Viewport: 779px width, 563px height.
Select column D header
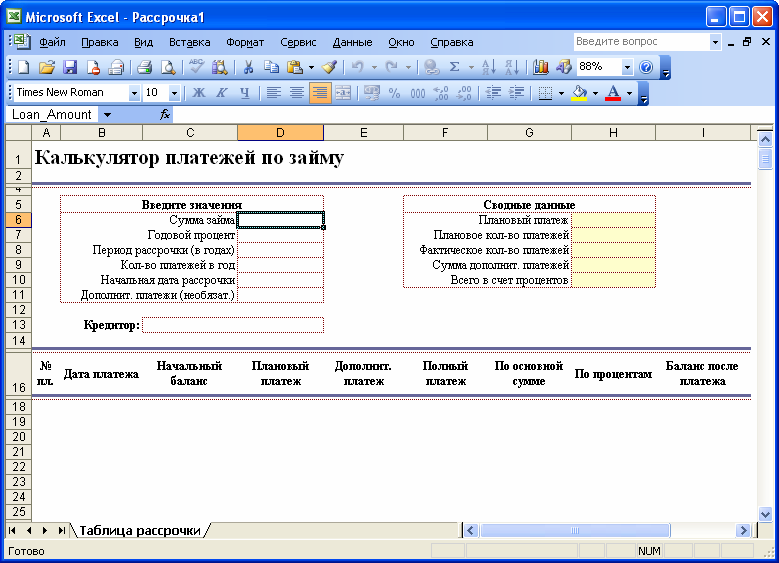pyautogui.click(x=280, y=133)
